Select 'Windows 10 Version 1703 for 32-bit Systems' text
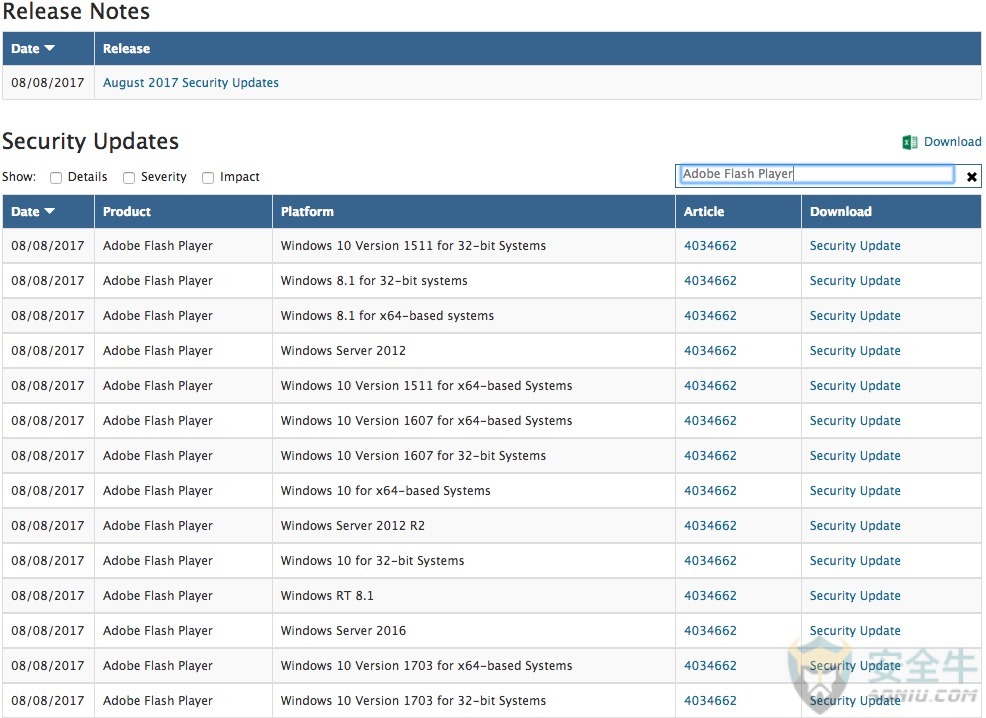This screenshot has height=718, width=986. pyautogui.click(x=413, y=701)
